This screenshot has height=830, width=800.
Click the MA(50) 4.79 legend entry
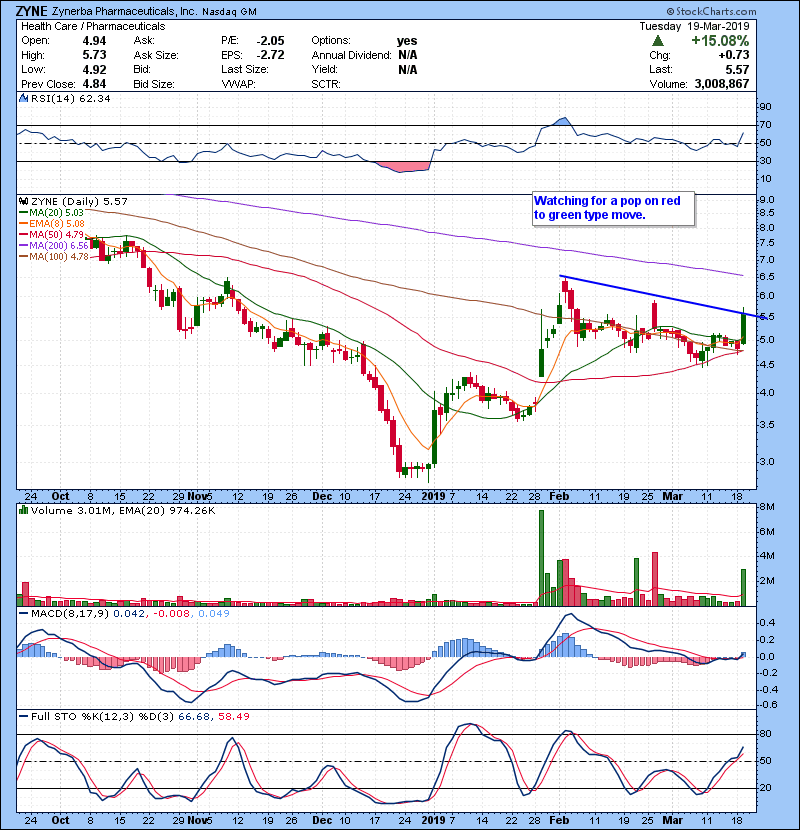pyautogui.click(x=51, y=234)
